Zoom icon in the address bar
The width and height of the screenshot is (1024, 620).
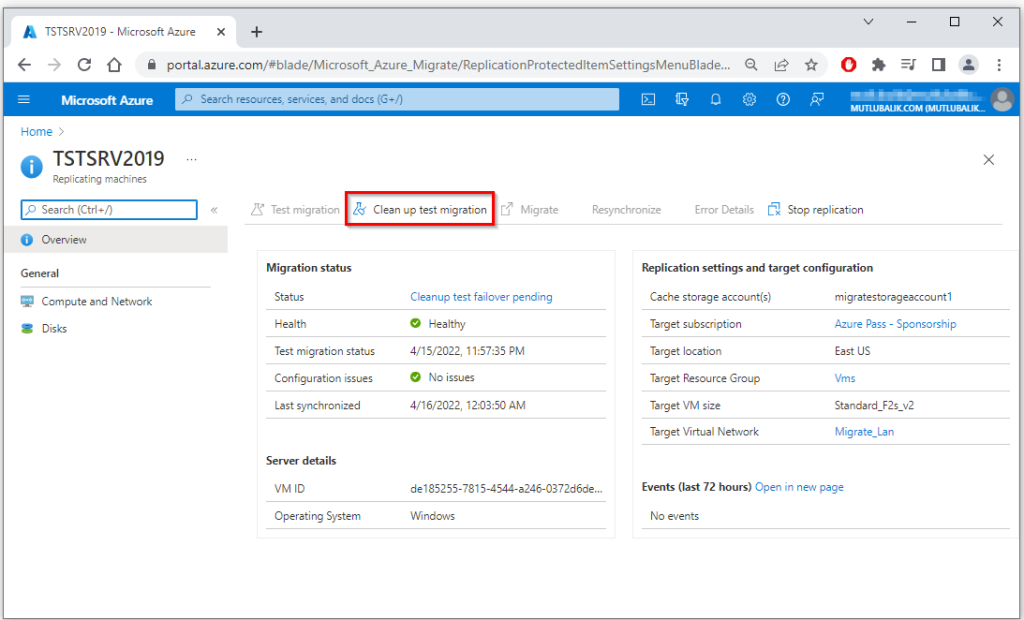[x=751, y=65]
